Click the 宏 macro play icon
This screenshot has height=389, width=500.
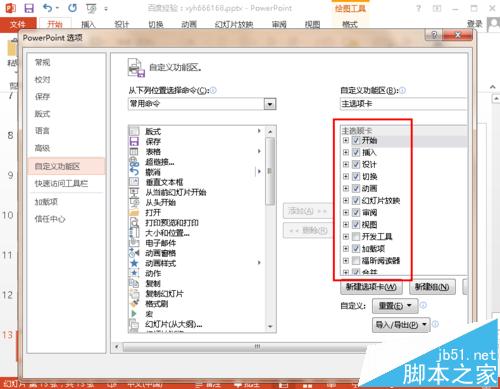point(134,314)
